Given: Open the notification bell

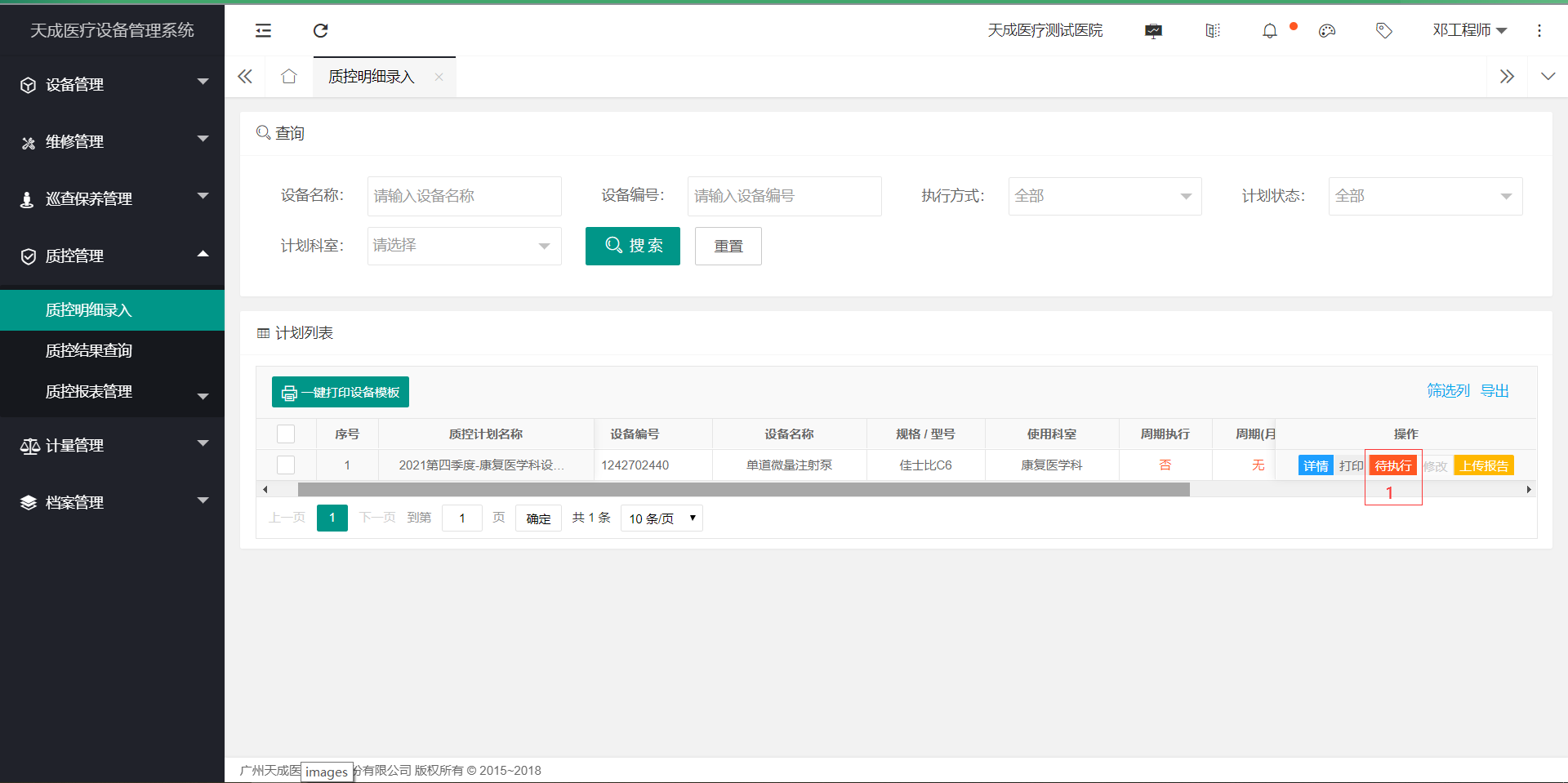Looking at the screenshot, I should [1270, 31].
